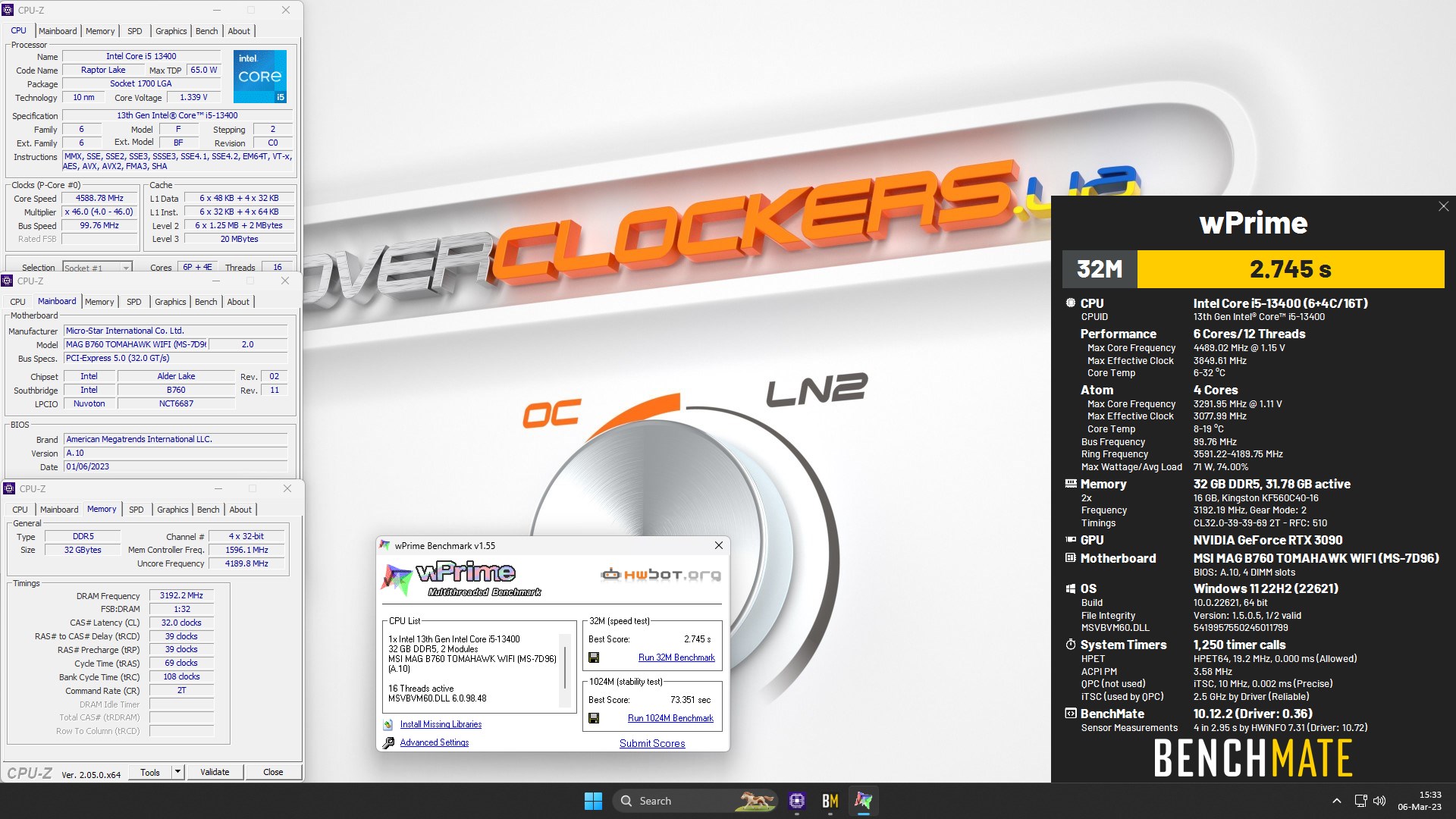This screenshot has height=819, width=1456.
Task: Click the DRAM Frequency value 3192.2 MHz
Action: pyautogui.click(x=181, y=595)
